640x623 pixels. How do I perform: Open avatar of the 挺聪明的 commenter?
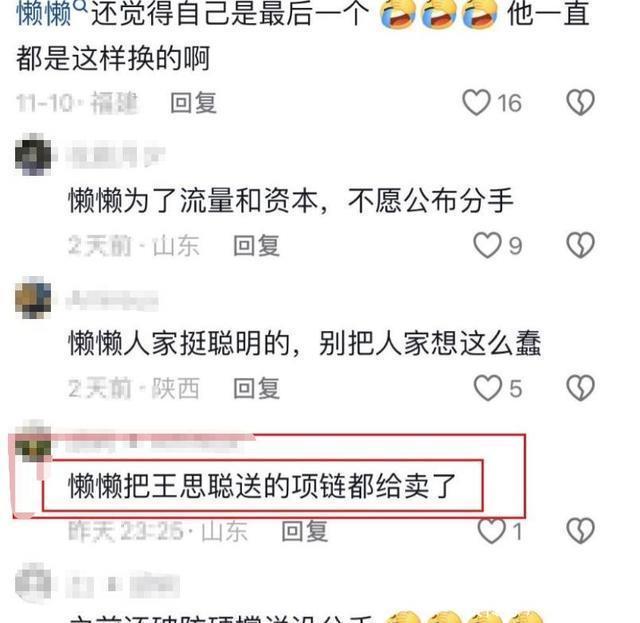33,298
